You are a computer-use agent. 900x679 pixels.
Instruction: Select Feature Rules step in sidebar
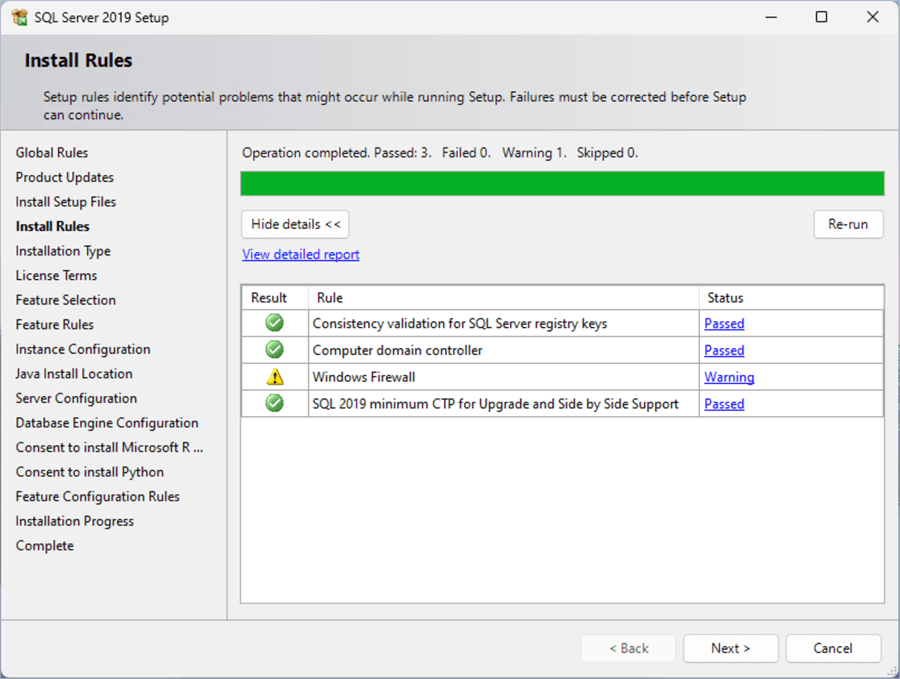(x=55, y=325)
